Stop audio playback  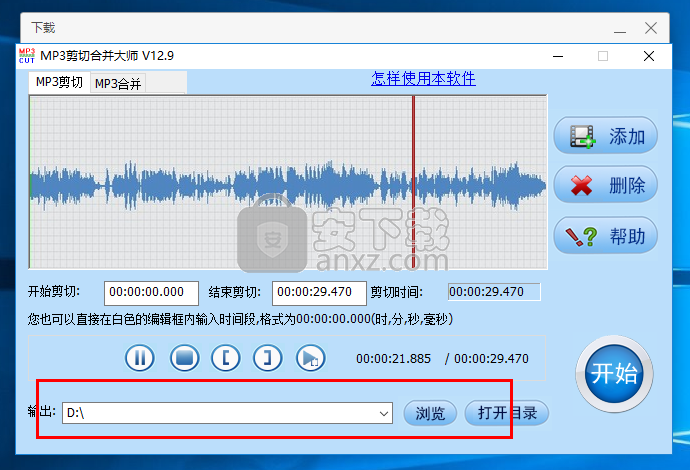coord(184,358)
